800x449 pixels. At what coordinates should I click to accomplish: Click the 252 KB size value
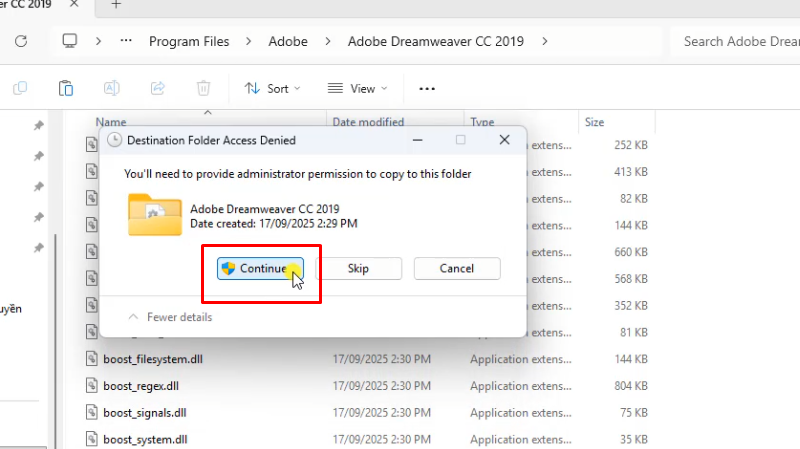(x=631, y=145)
